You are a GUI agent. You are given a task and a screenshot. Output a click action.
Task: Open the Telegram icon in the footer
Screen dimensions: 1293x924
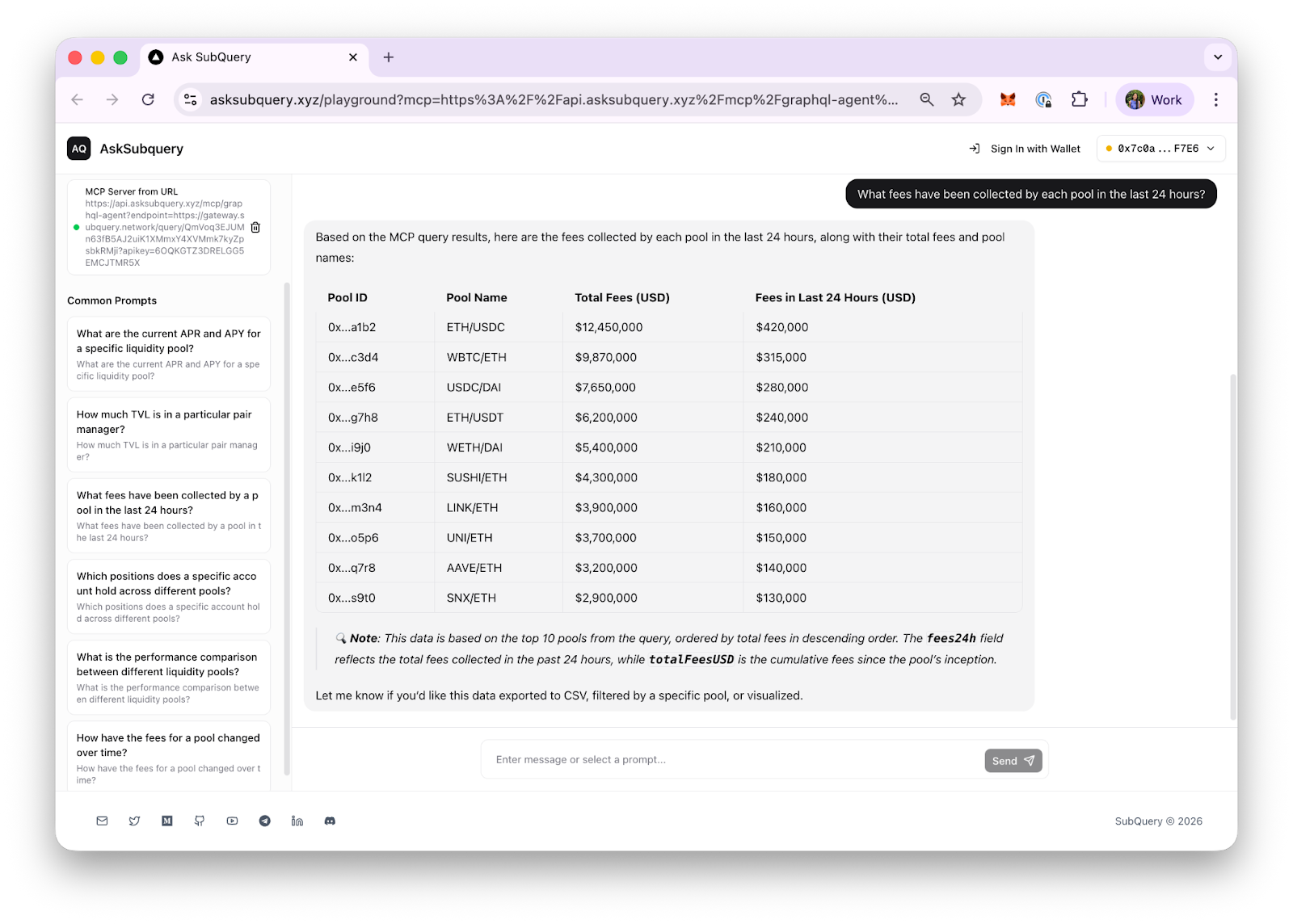click(x=265, y=821)
